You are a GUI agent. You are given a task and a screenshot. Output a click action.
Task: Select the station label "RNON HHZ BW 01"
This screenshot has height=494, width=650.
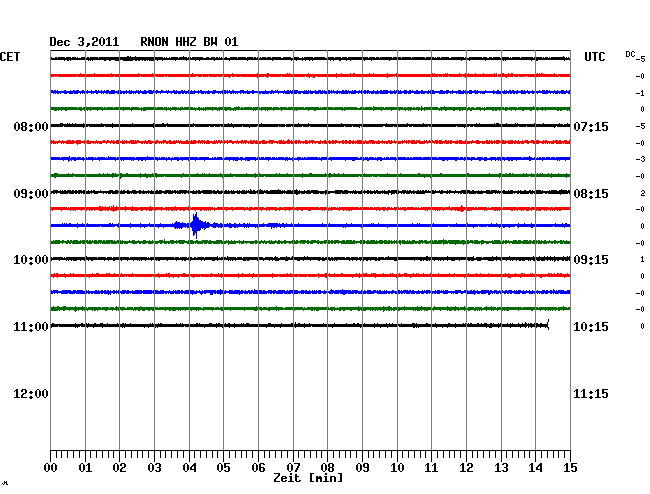(189, 42)
